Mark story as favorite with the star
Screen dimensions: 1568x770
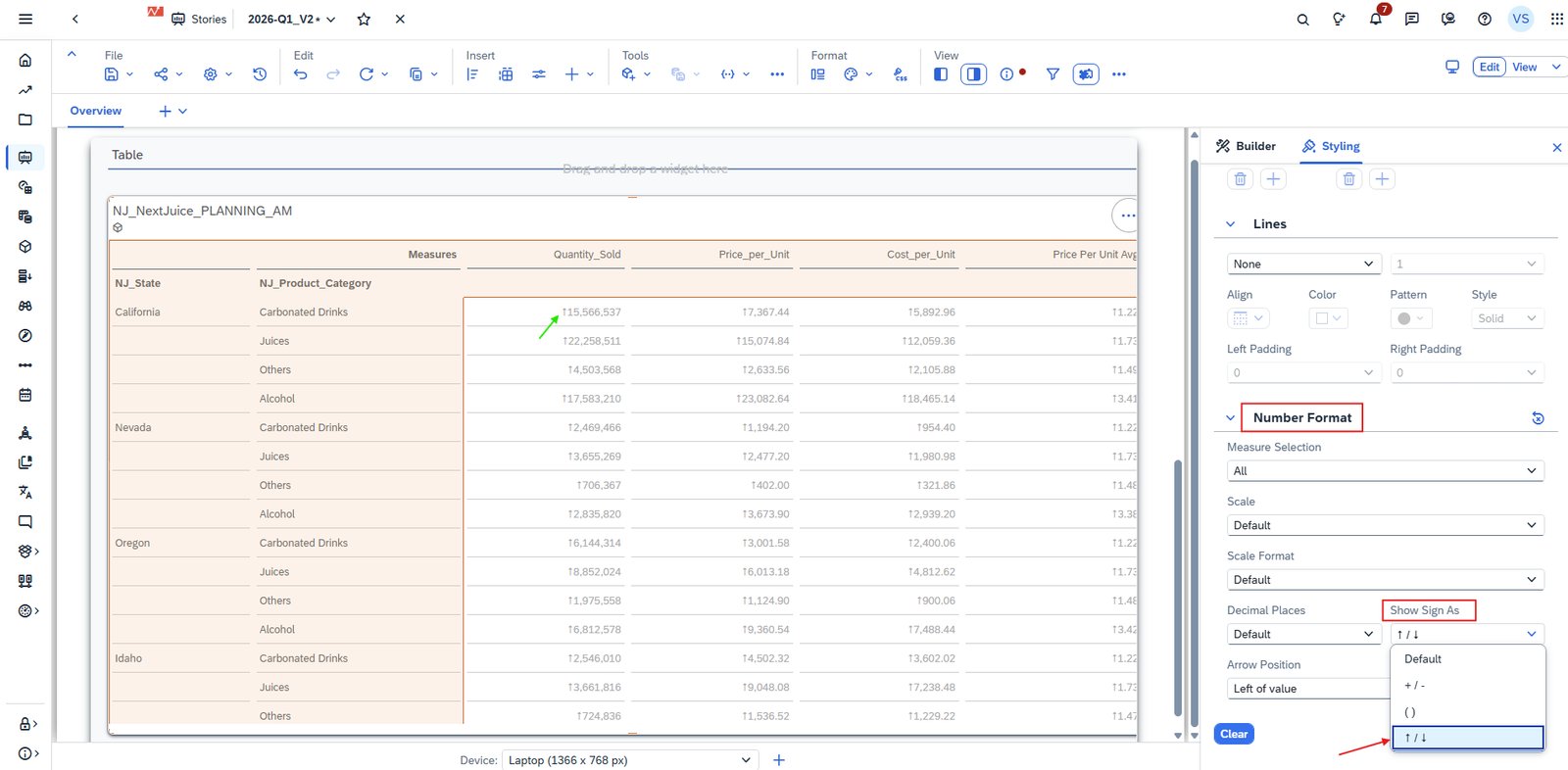(x=364, y=19)
